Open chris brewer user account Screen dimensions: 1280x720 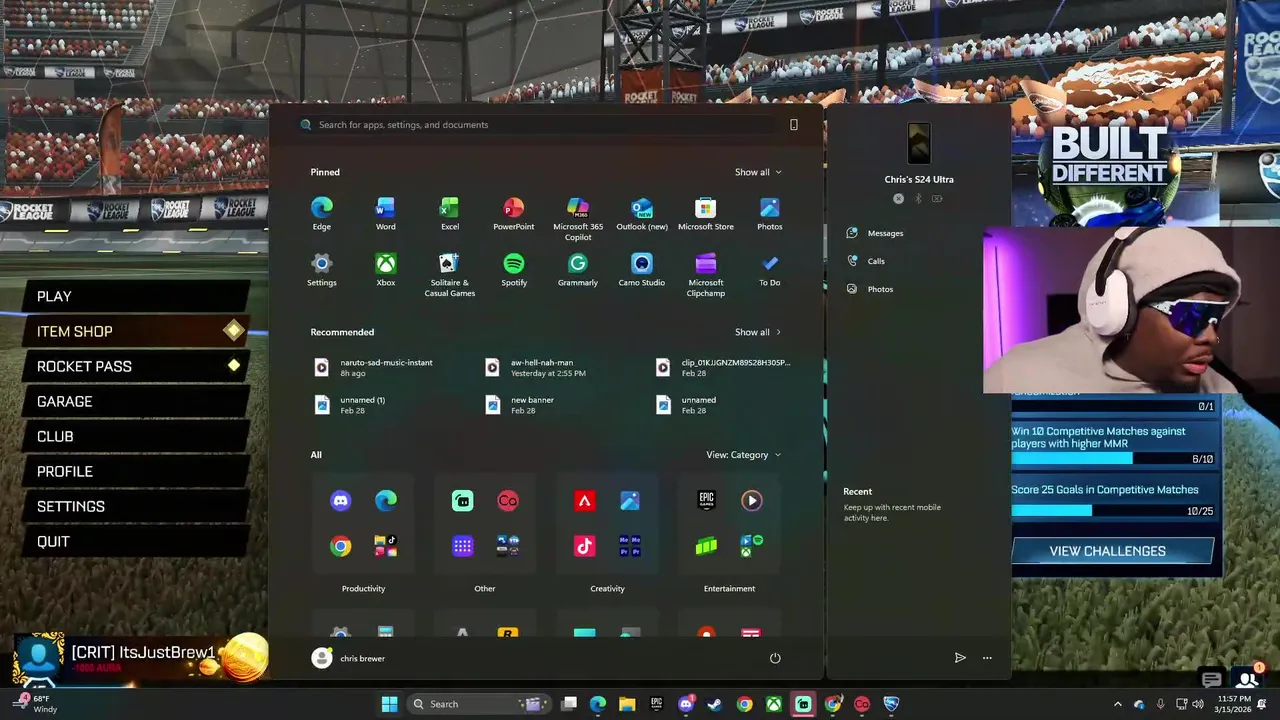click(349, 658)
